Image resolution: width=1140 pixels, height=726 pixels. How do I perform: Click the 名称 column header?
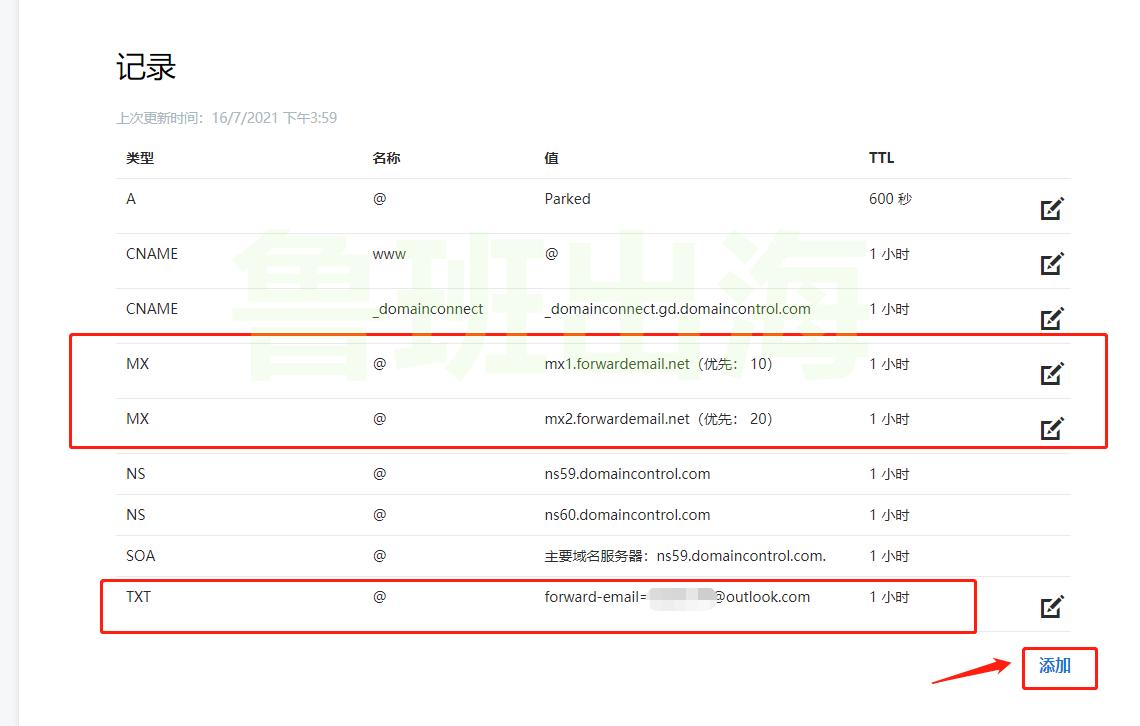point(387,157)
